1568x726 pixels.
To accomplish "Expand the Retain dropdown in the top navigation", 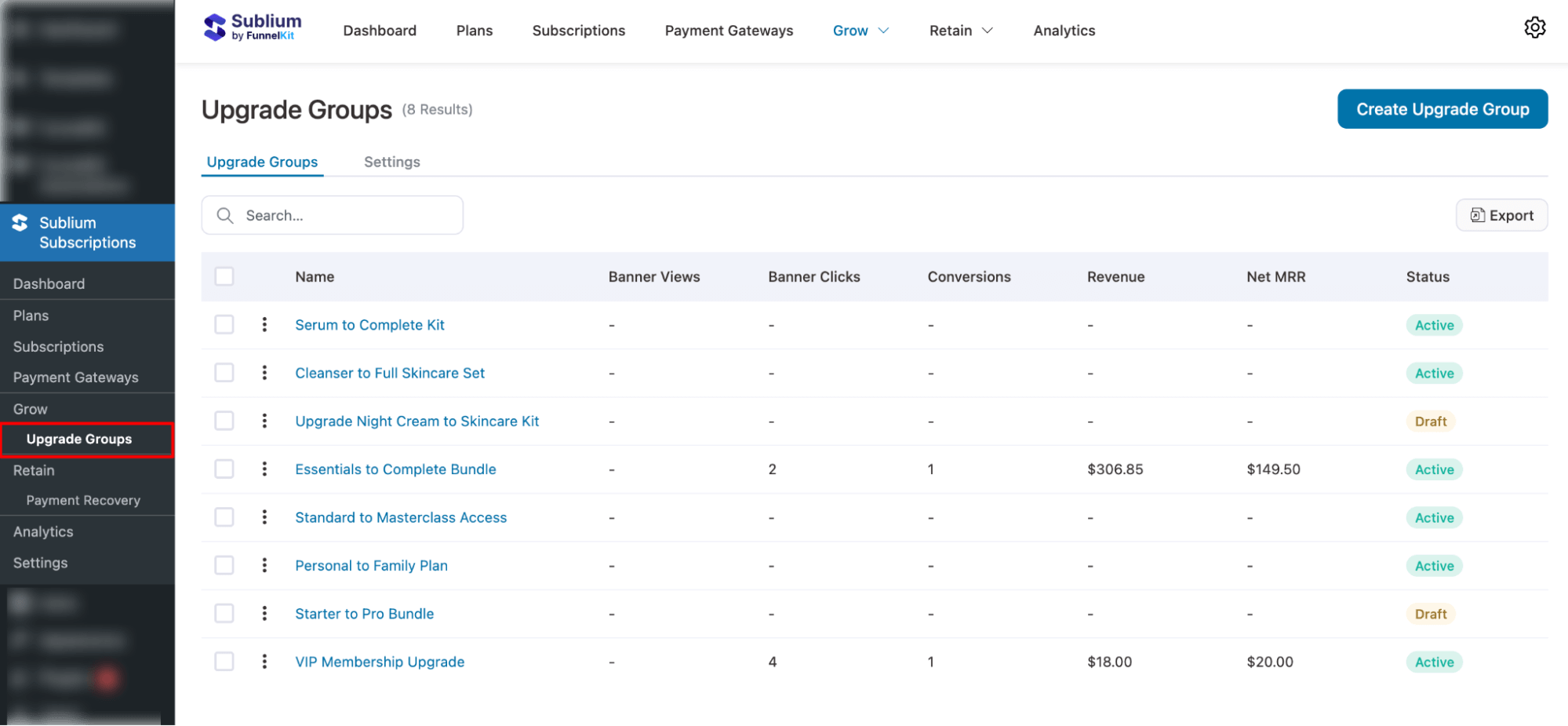I will click(x=960, y=31).
